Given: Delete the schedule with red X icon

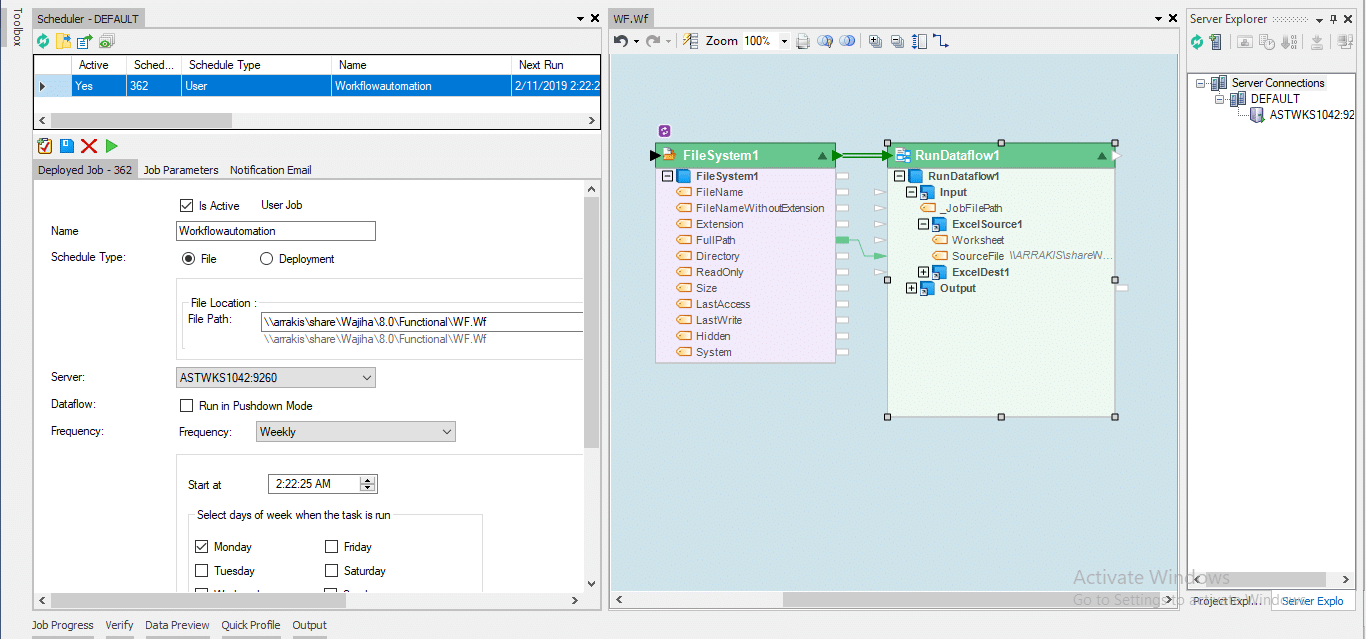Looking at the screenshot, I should click(x=89, y=146).
